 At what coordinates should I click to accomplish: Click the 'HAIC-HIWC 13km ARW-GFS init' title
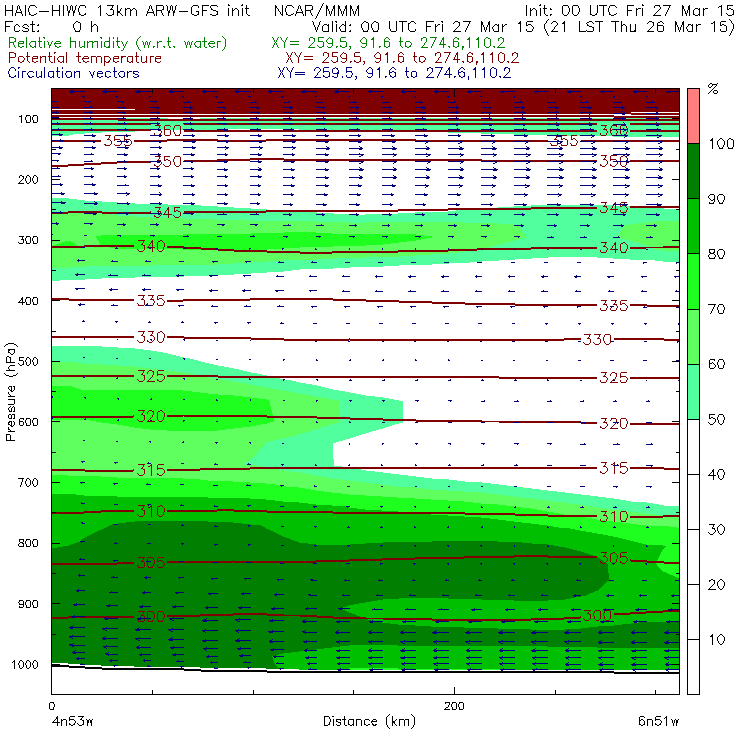[127, 10]
